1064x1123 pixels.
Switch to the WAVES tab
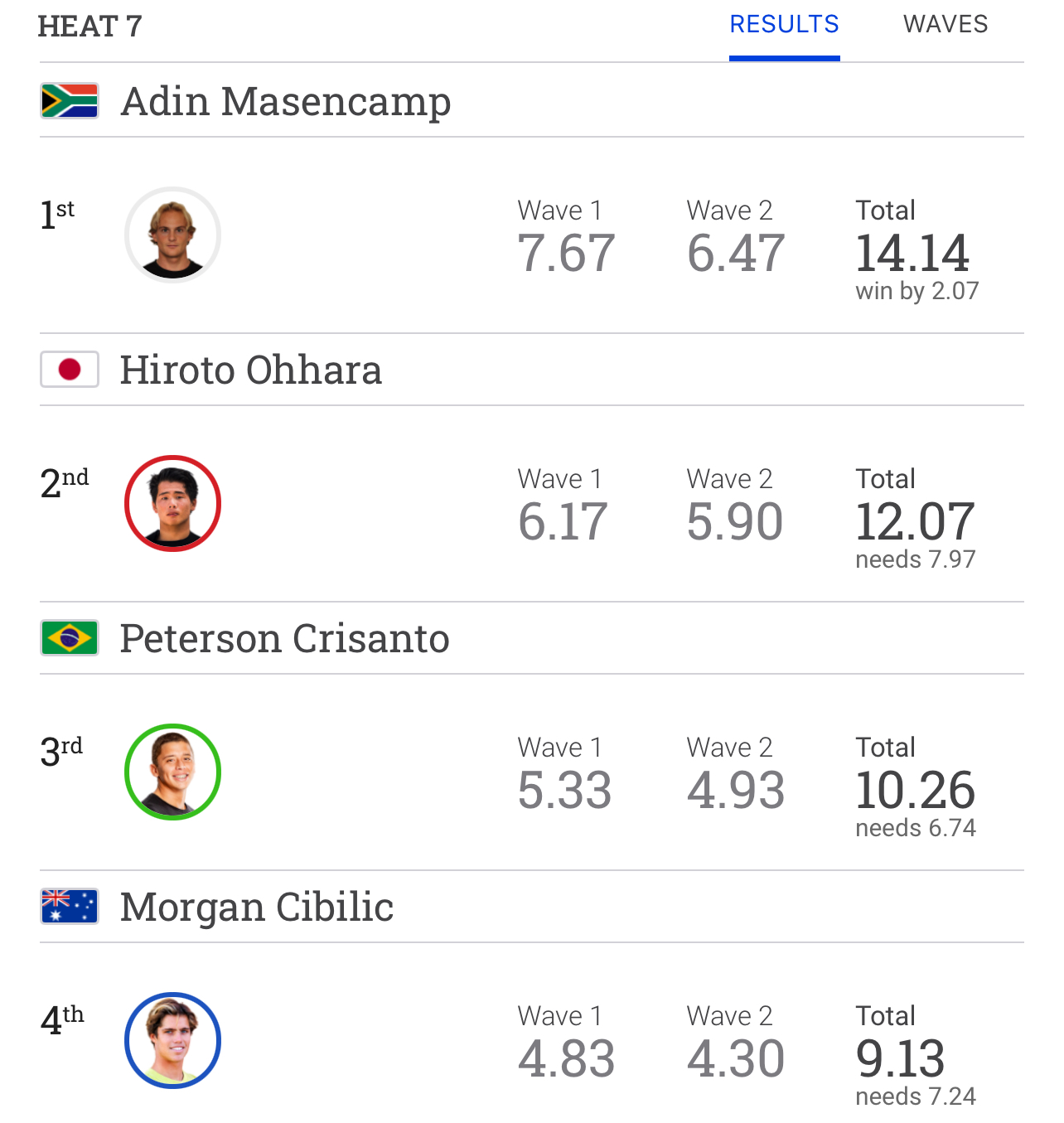click(x=946, y=25)
